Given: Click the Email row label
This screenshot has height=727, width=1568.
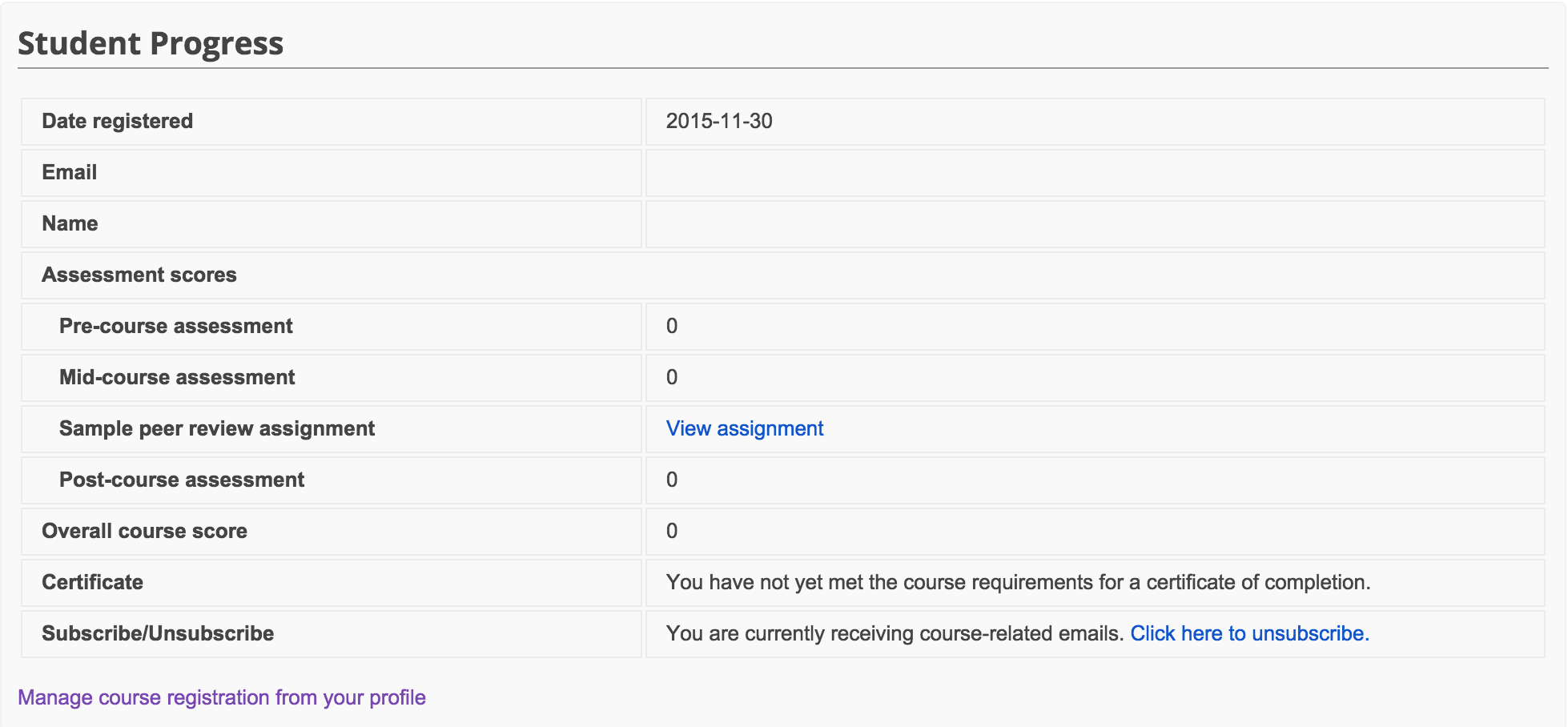Looking at the screenshot, I should point(70,173).
